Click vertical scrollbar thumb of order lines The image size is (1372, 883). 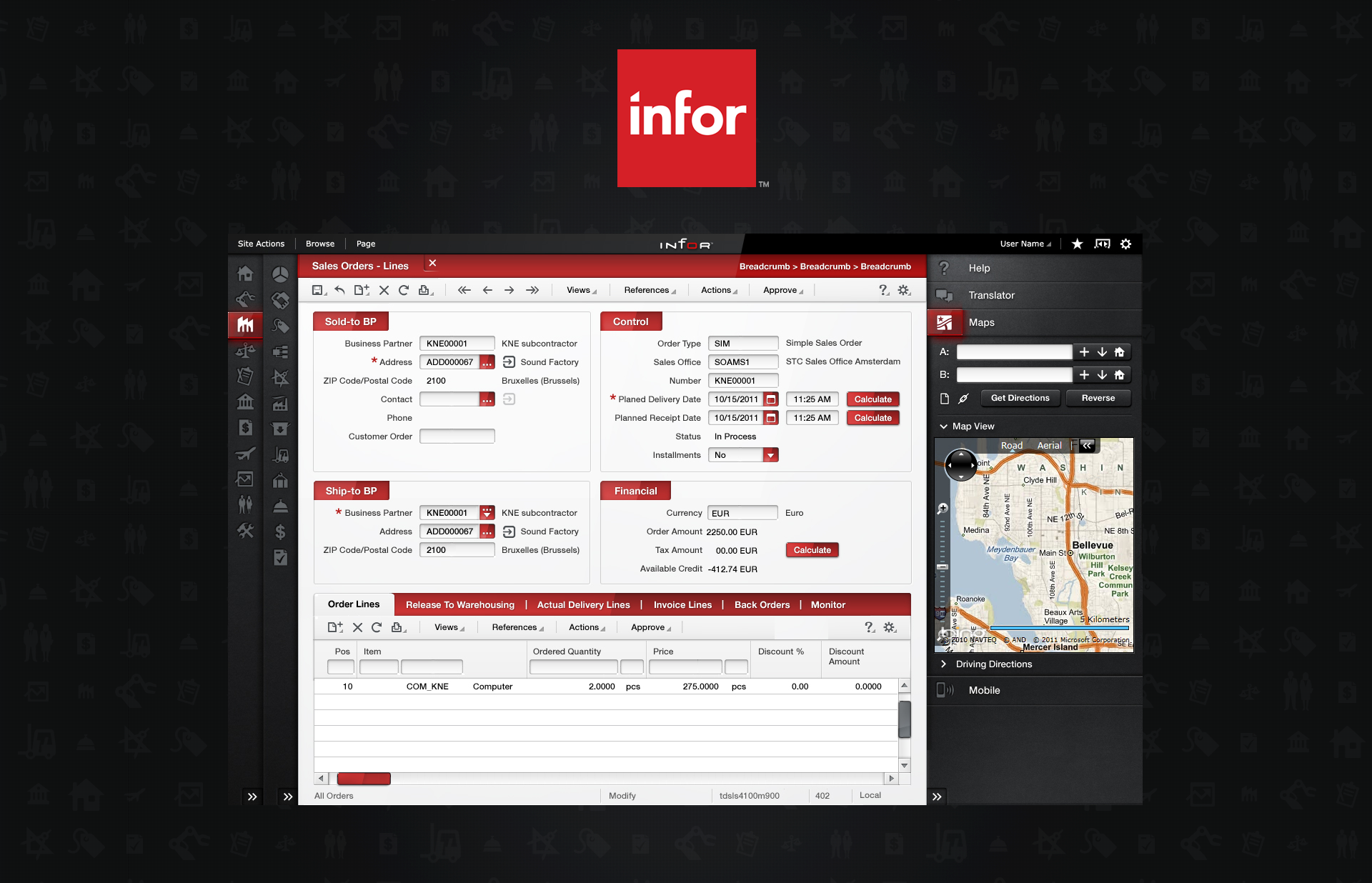(905, 719)
